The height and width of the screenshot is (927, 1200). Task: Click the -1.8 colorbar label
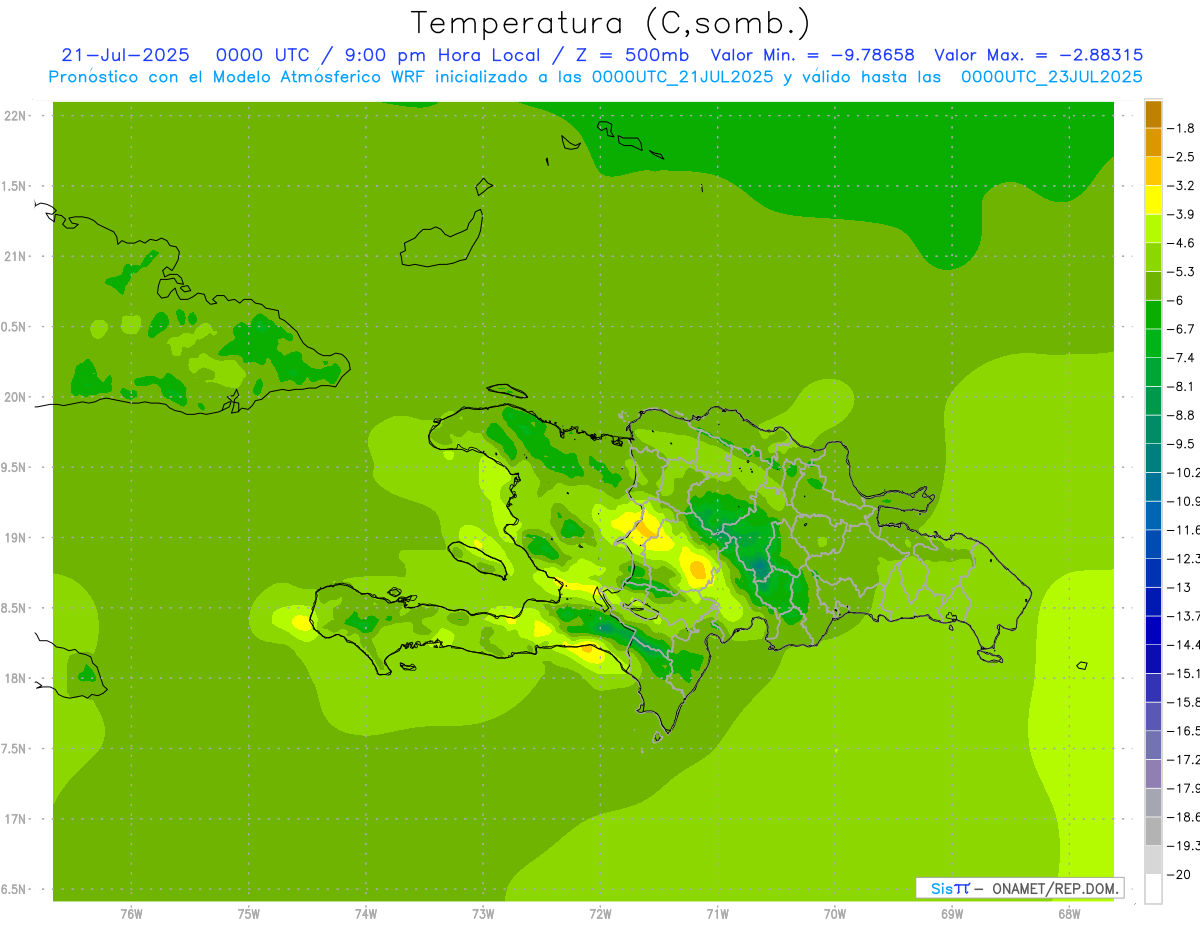pos(1181,128)
